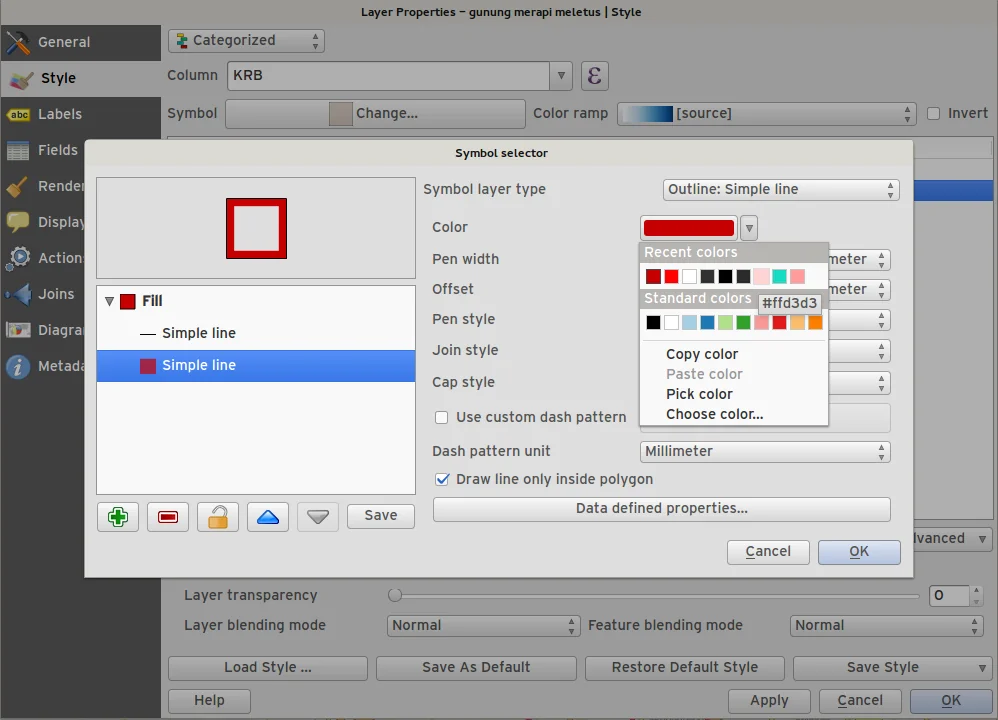The height and width of the screenshot is (720, 998).
Task: Open the Symbol layer type dropdown
Action: (781, 189)
